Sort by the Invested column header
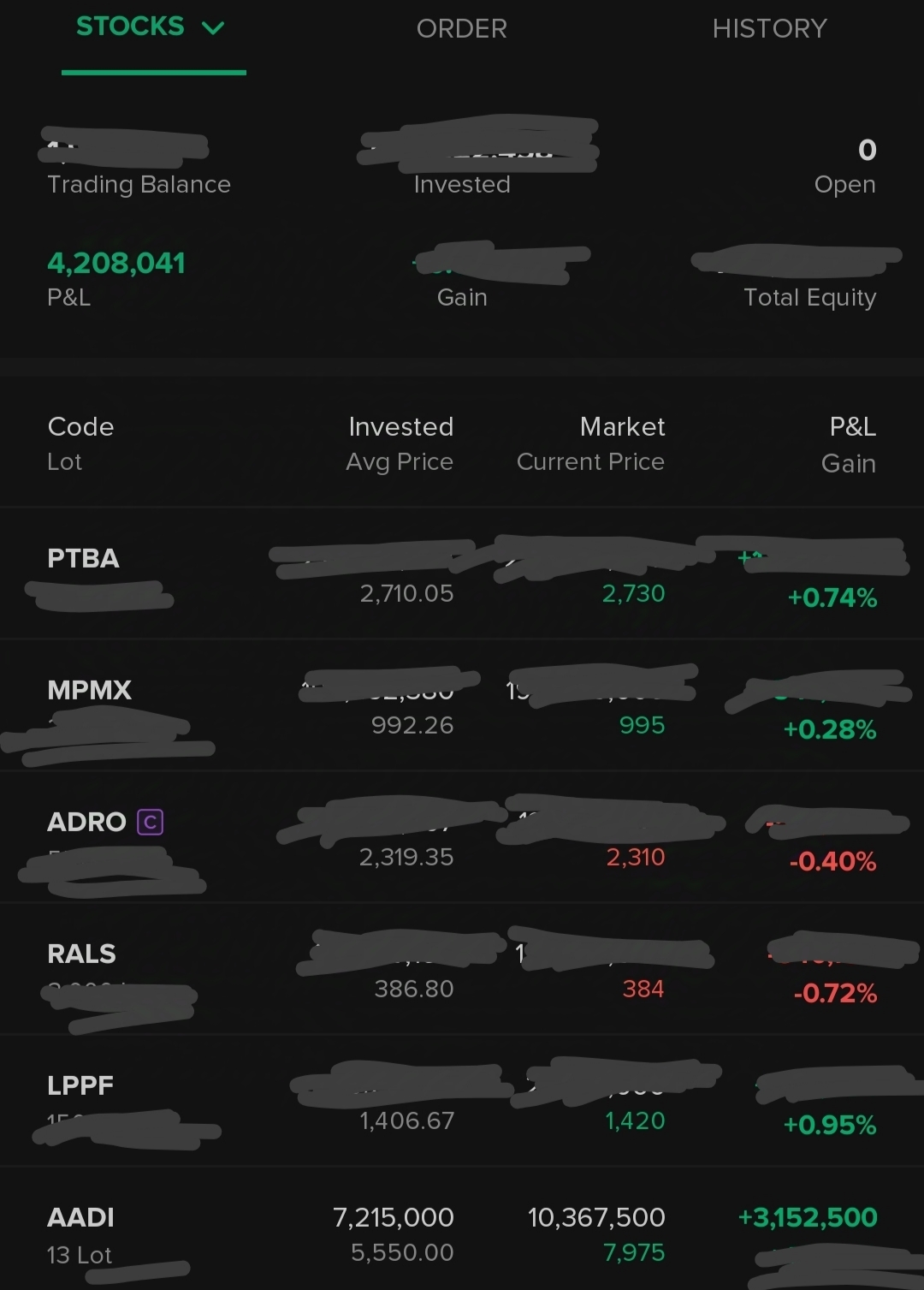 tap(400, 427)
